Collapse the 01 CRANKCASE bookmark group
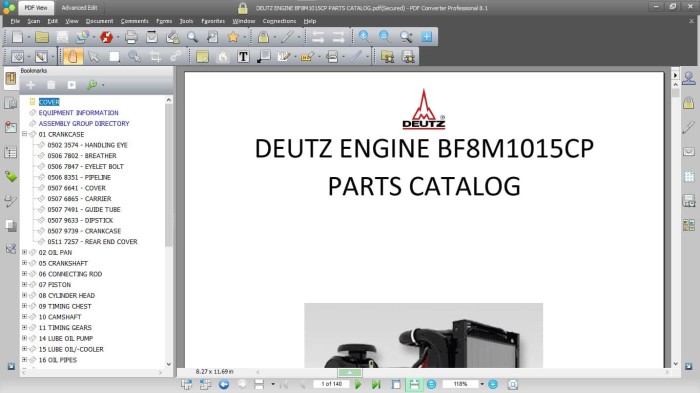Viewport: 700px width, 393px height. [x=25, y=134]
